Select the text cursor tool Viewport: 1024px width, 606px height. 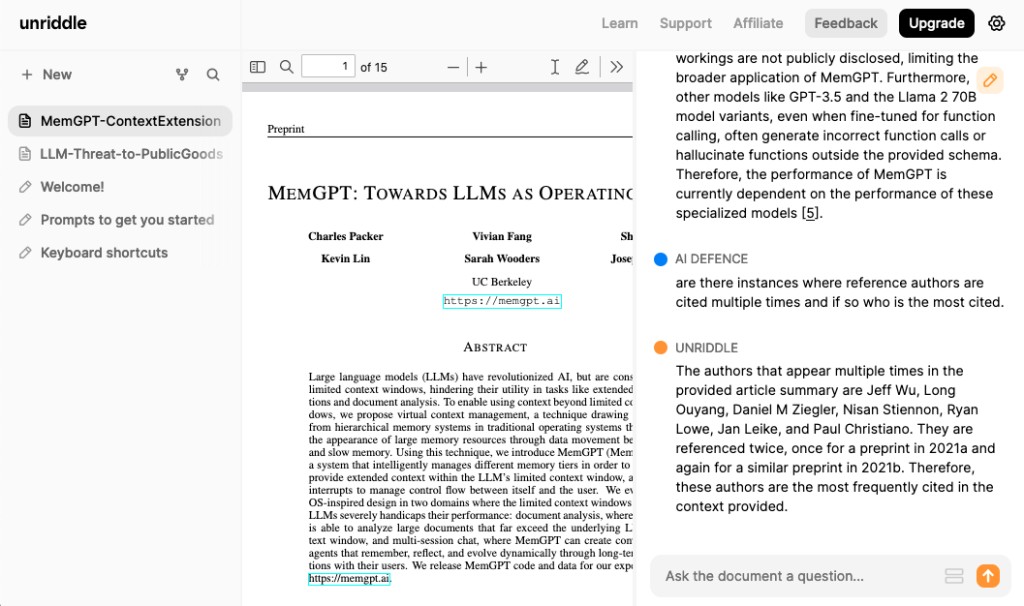(x=555, y=67)
